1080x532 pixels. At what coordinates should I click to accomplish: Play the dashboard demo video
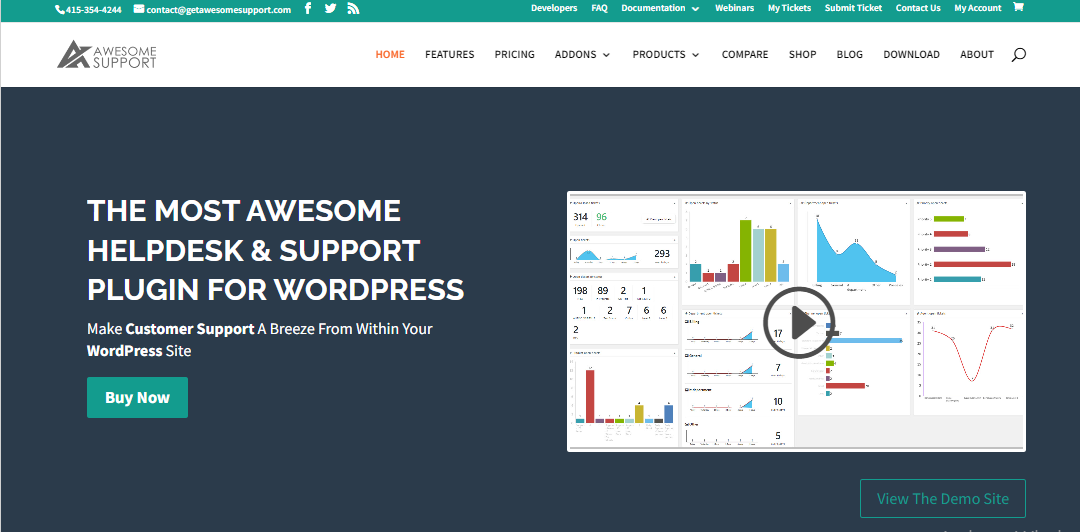(x=798, y=323)
